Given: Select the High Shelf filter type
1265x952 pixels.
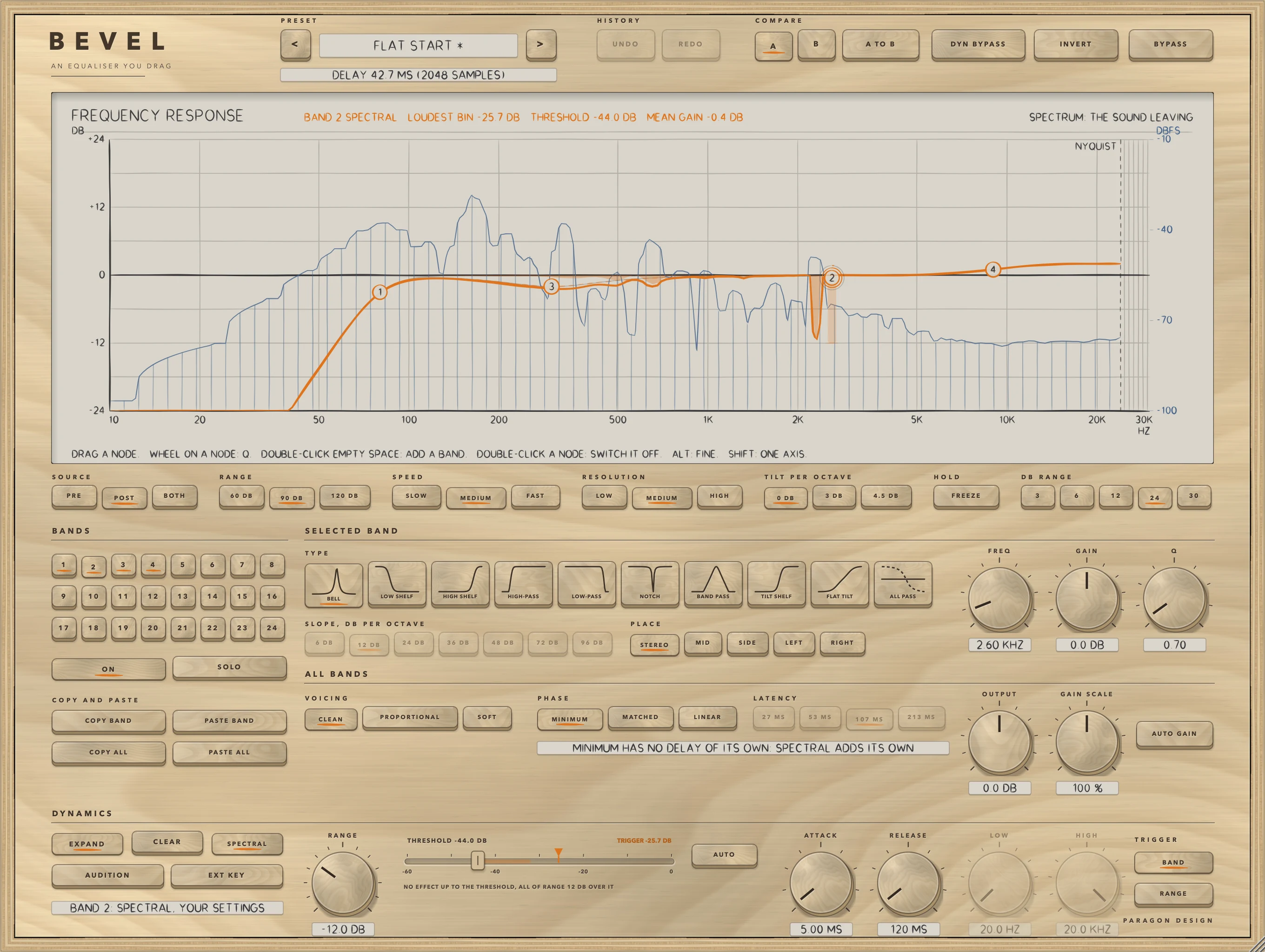Looking at the screenshot, I should tap(460, 583).
